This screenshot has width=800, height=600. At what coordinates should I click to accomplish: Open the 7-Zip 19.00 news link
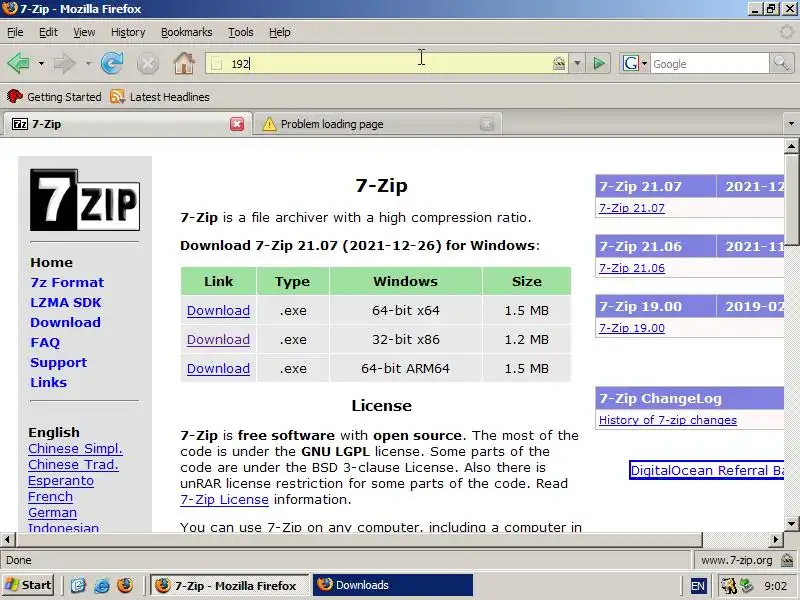(x=632, y=328)
